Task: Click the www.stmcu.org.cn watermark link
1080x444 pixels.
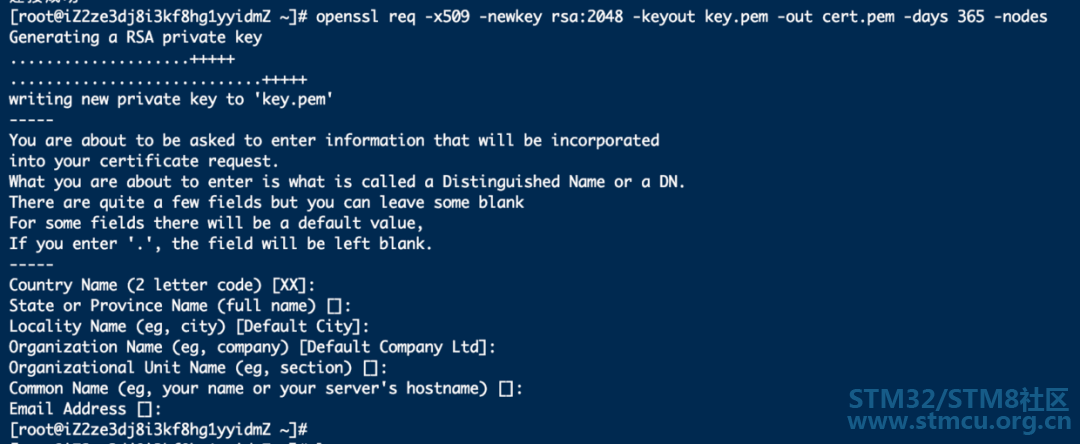Action: pos(959,422)
